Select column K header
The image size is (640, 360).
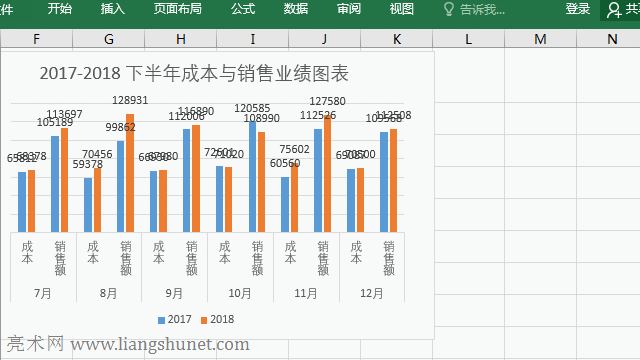point(397,39)
